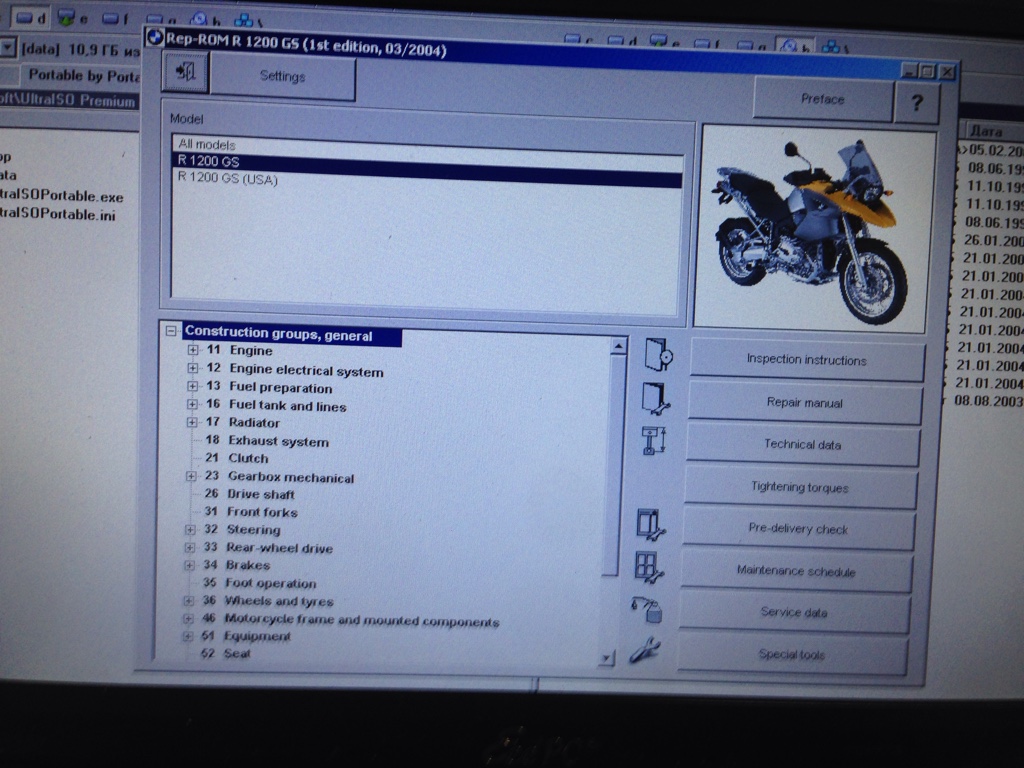Expand 16 Fuel tank and lines
This screenshot has height=768, width=1024.
[x=193, y=404]
